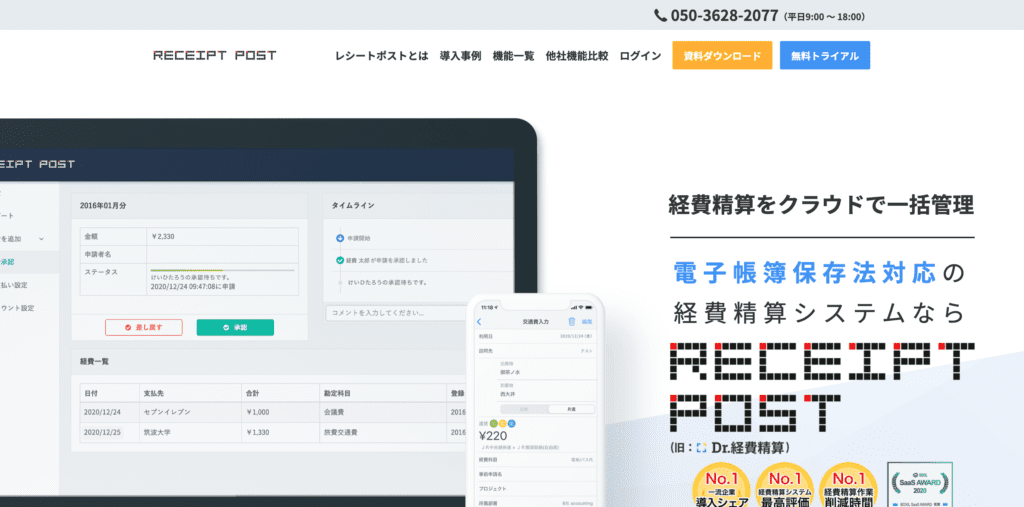This screenshot has height=507, width=1024.
Task: Click the green 承認 button in the laptop mockup
Action: 235,327
